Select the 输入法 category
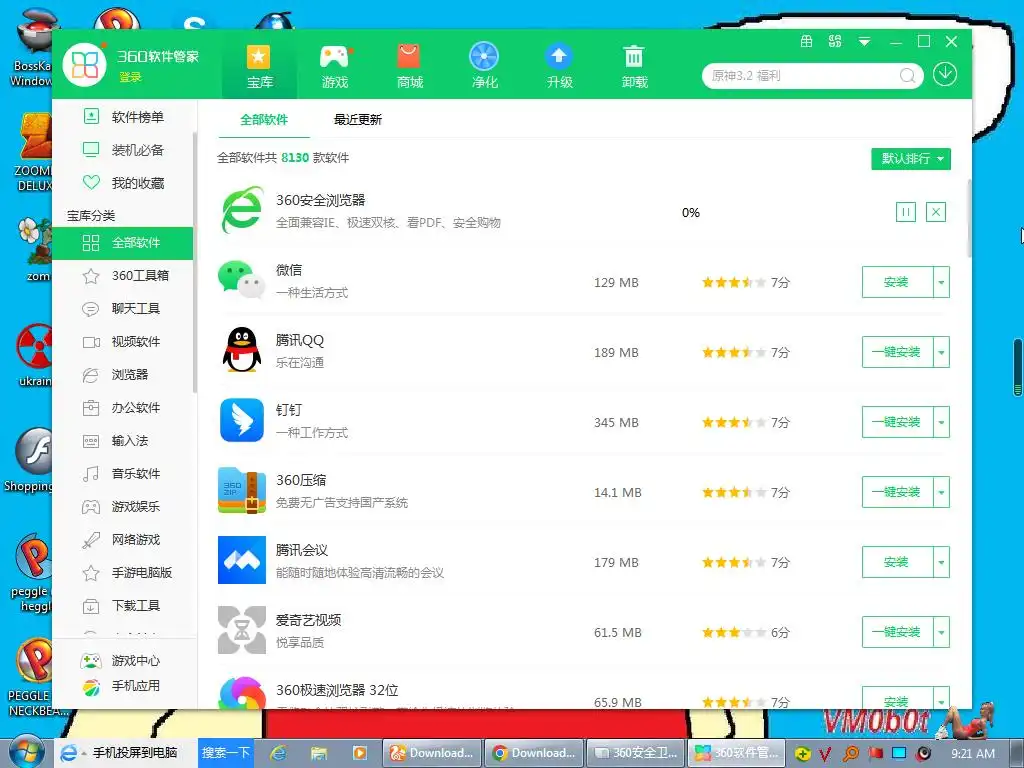This screenshot has height=768, width=1024. pos(123,441)
